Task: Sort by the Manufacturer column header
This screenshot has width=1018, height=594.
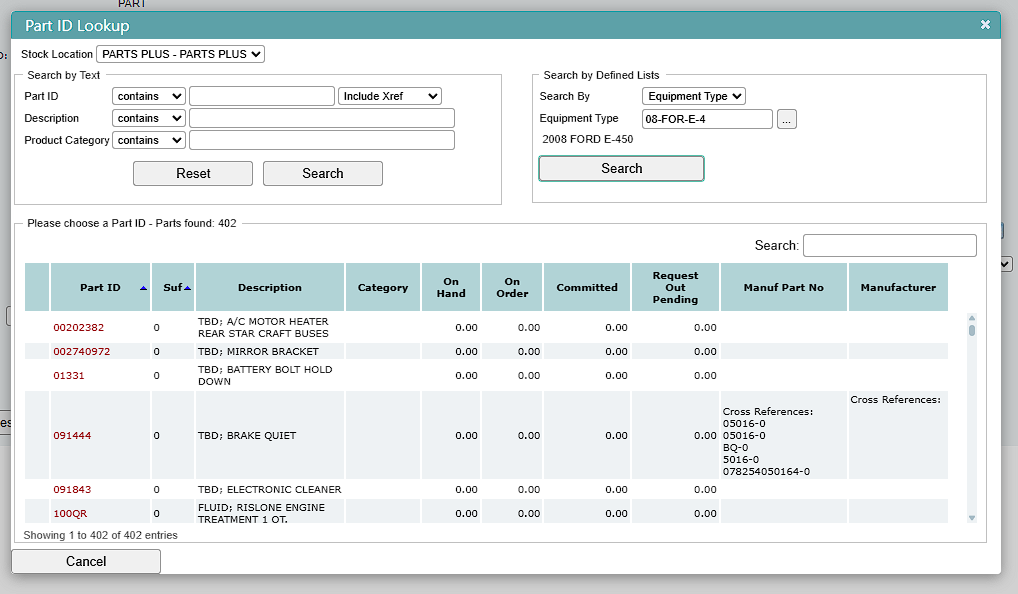Action: coord(898,288)
